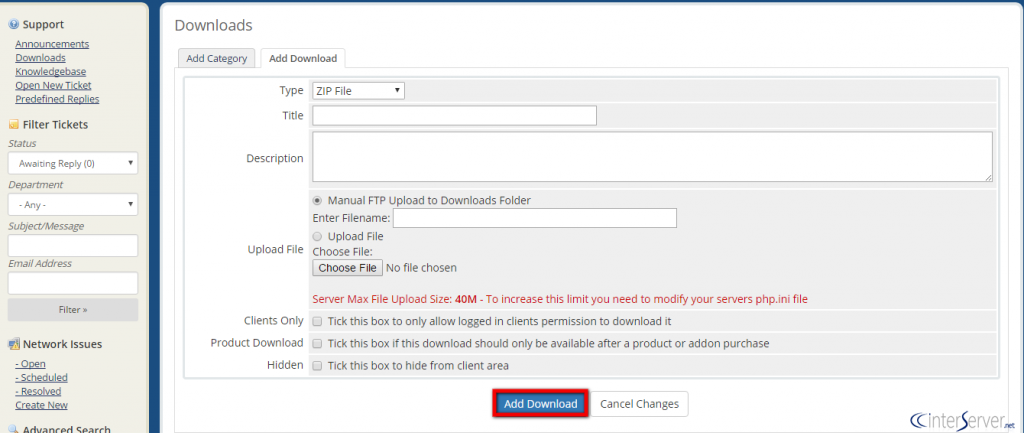
Task: Open the Type dropdown showing ZIP File
Action: coord(359,91)
